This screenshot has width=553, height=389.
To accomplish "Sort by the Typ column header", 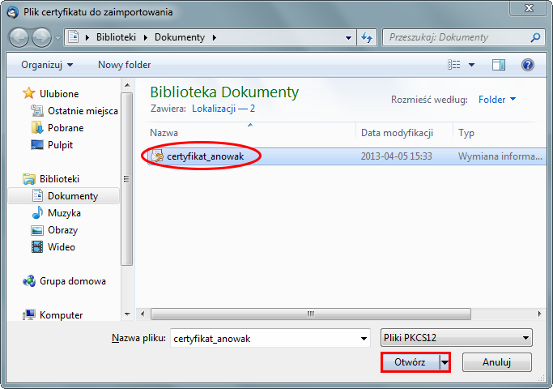I will 466,133.
